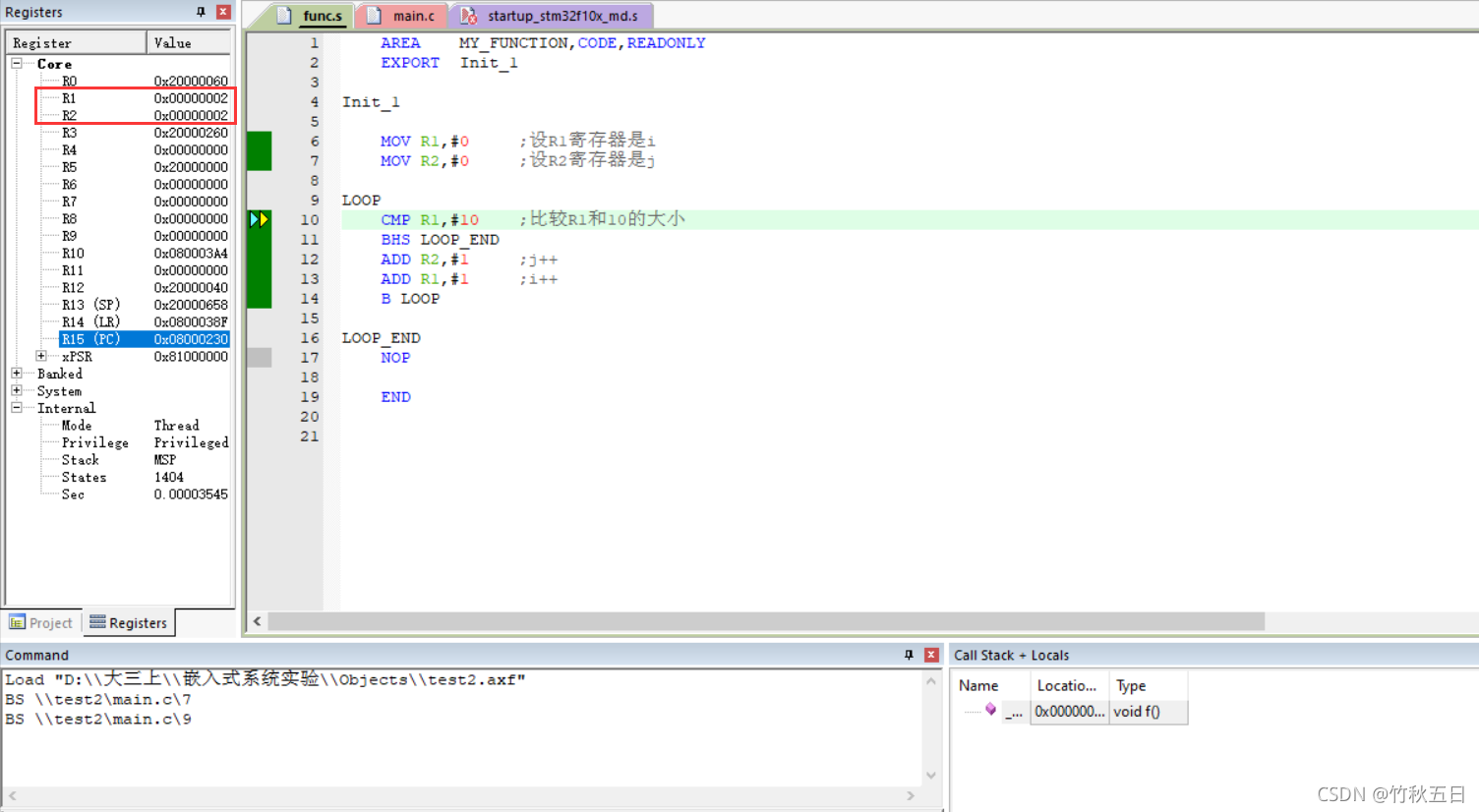The image size is (1479, 812).
Task: Click the BHS LOOP_END instruction
Action: tap(440, 239)
